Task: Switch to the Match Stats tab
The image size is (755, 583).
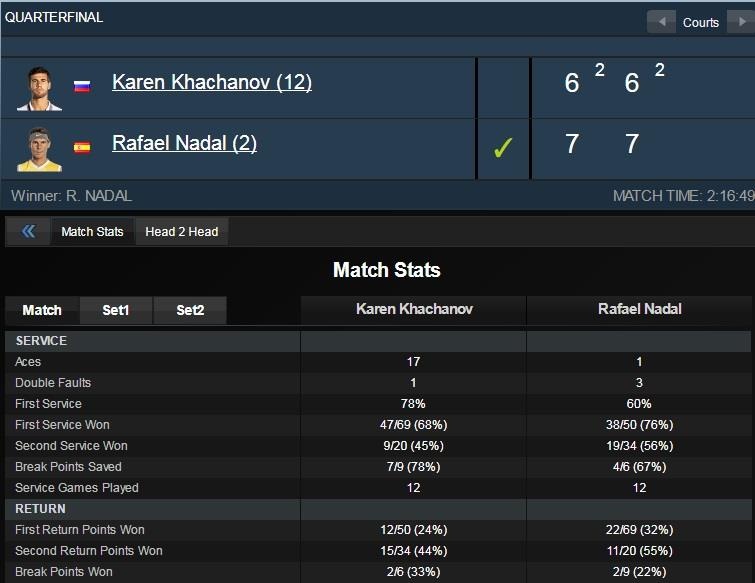Action: 92,232
